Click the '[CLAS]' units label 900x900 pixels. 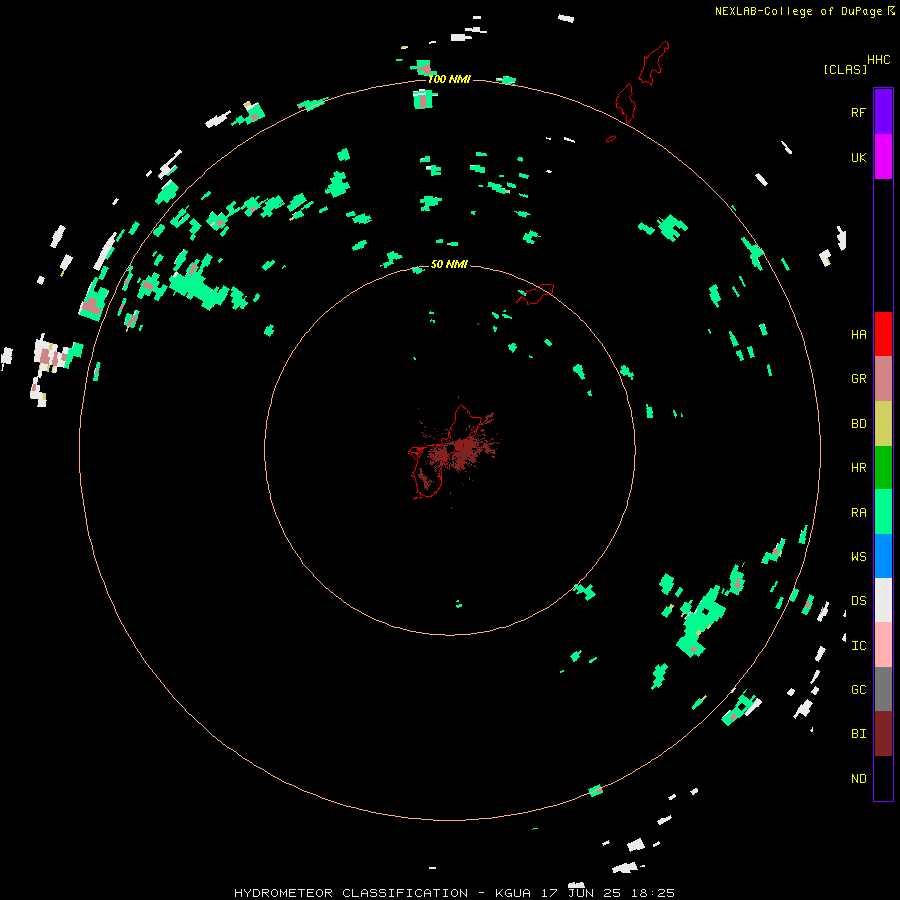(845, 70)
